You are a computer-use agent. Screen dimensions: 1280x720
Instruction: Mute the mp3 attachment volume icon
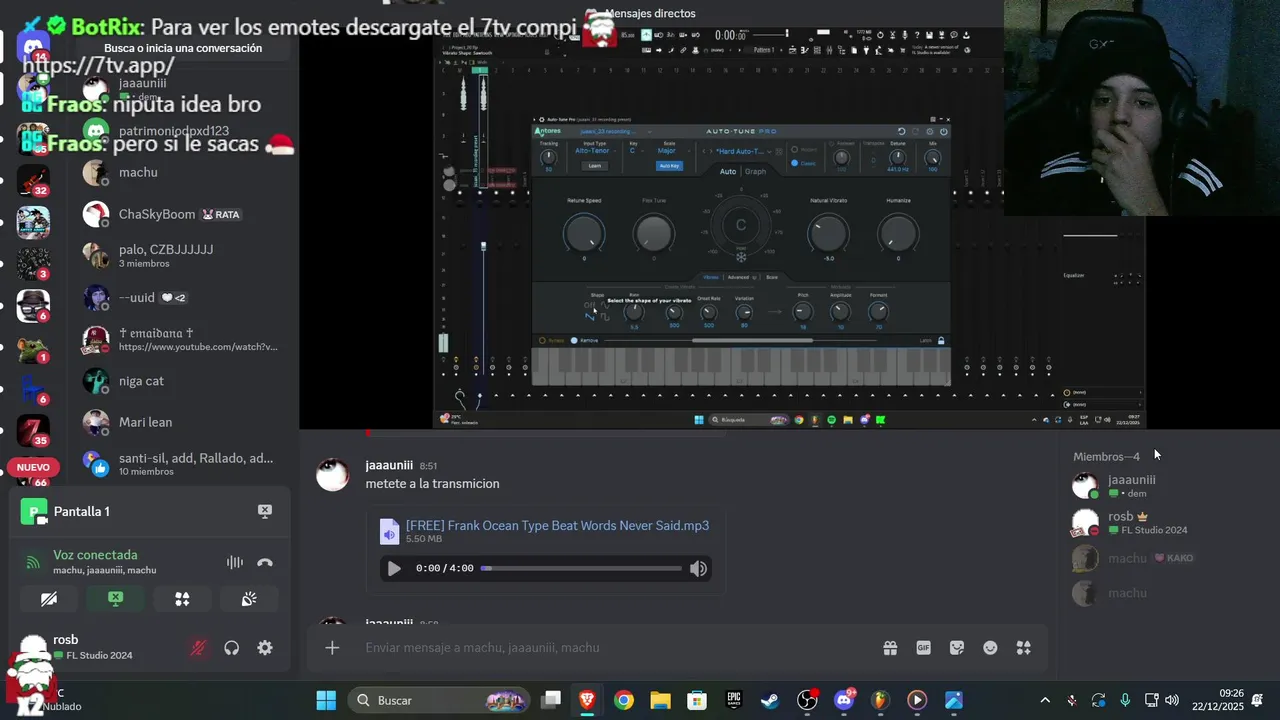698,569
